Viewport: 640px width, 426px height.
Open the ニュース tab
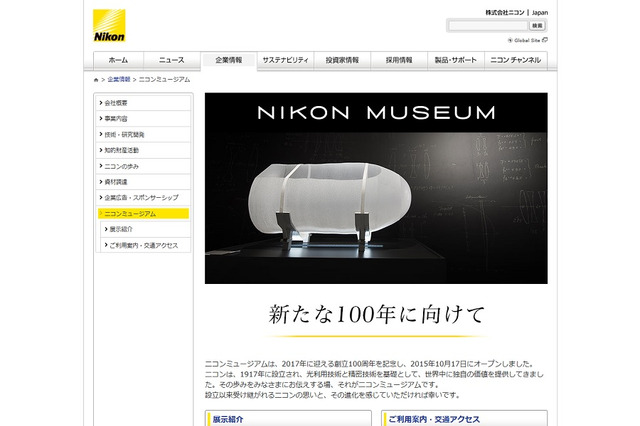pos(172,60)
